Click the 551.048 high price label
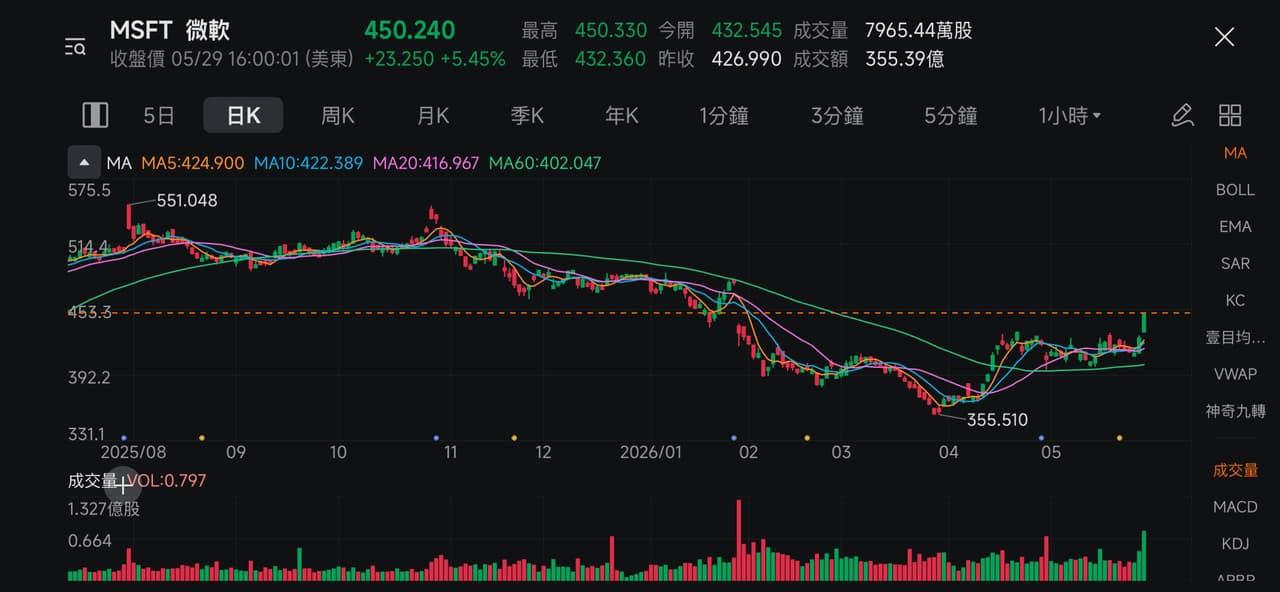The width and height of the screenshot is (1280, 592). (x=187, y=200)
